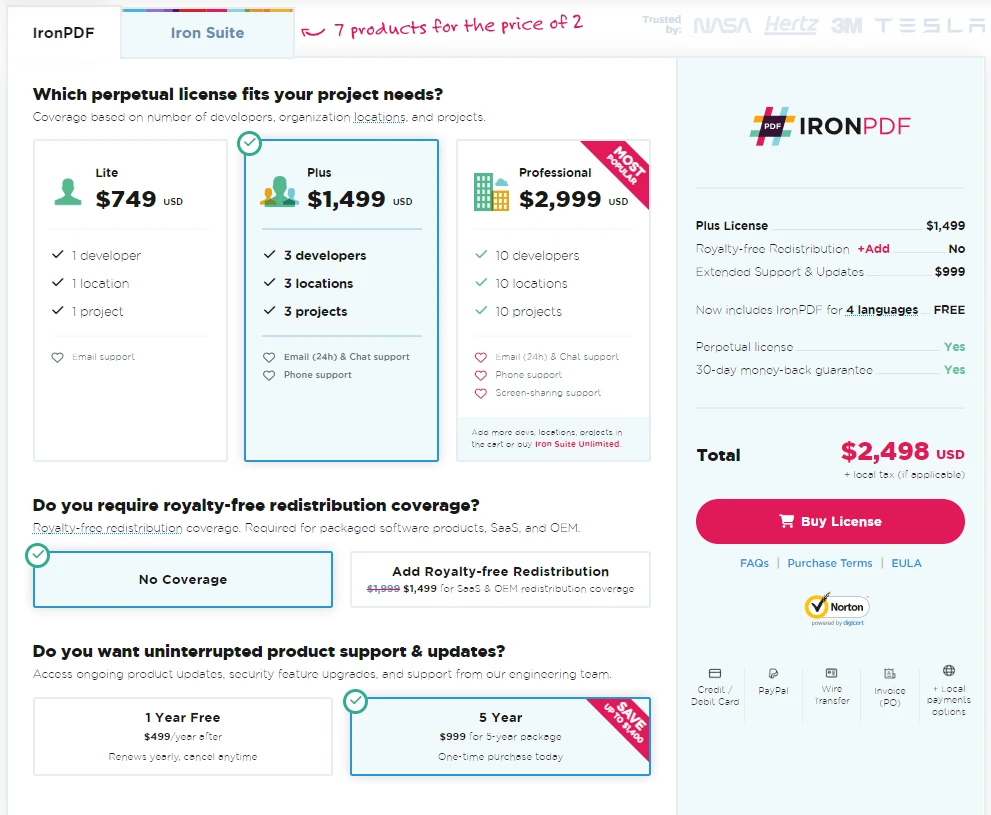Select the Professional $2,999 license option
Screen dimensions: 991x815
(553, 300)
